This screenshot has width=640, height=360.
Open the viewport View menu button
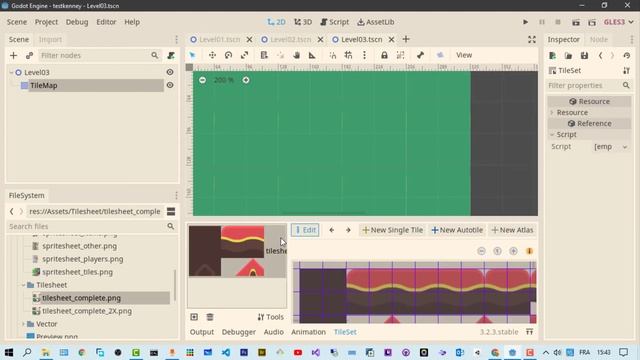[464, 55]
